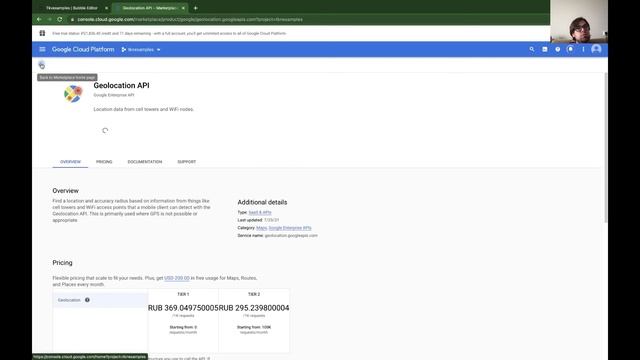Open the Documentation tab

click(x=145, y=162)
